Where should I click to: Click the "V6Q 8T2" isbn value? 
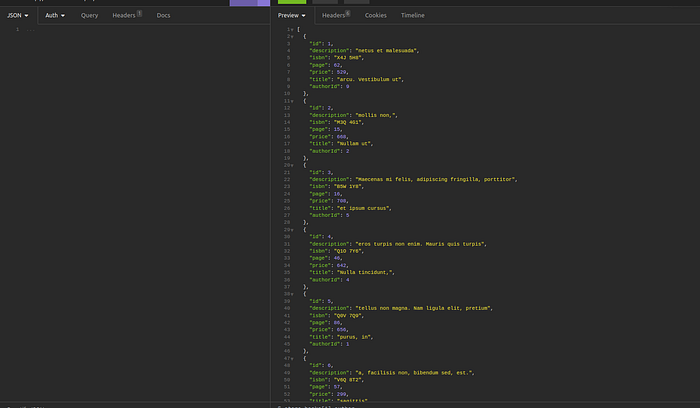point(348,380)
